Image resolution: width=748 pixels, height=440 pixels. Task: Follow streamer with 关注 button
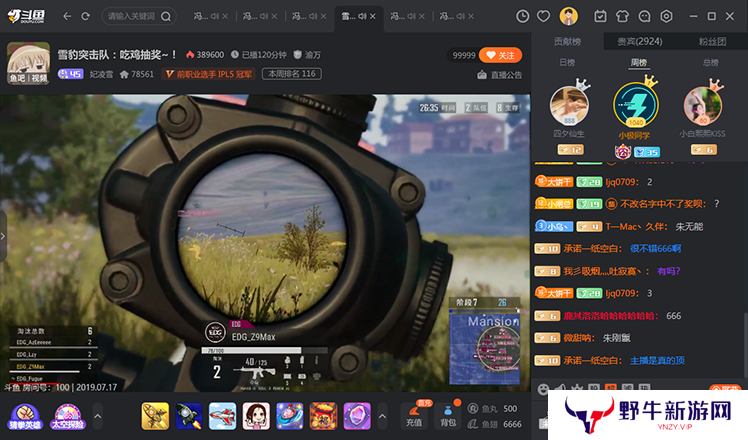point(500,55)
